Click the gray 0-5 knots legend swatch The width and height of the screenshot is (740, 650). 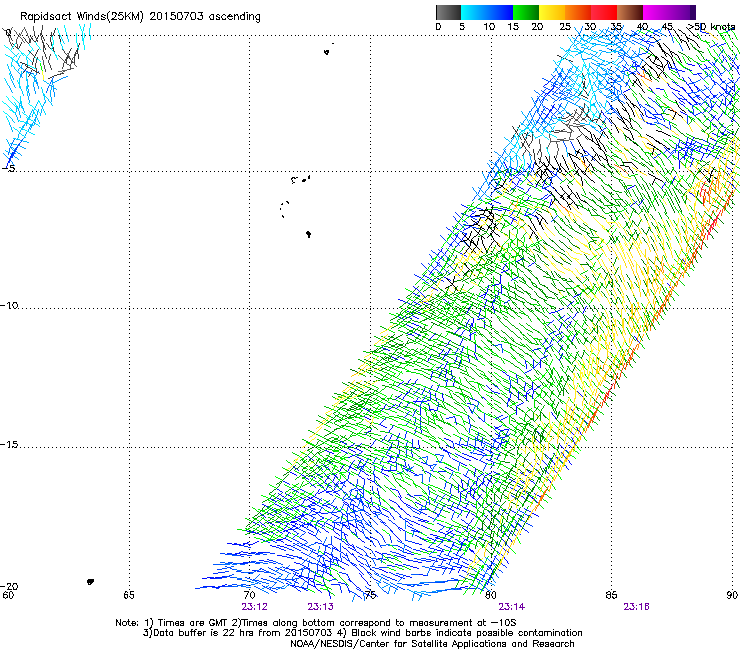[x=448, y=12]
